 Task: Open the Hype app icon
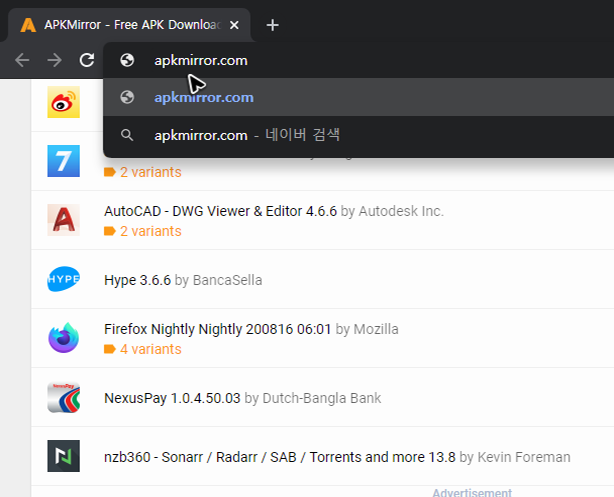click(x=63, y=279)
